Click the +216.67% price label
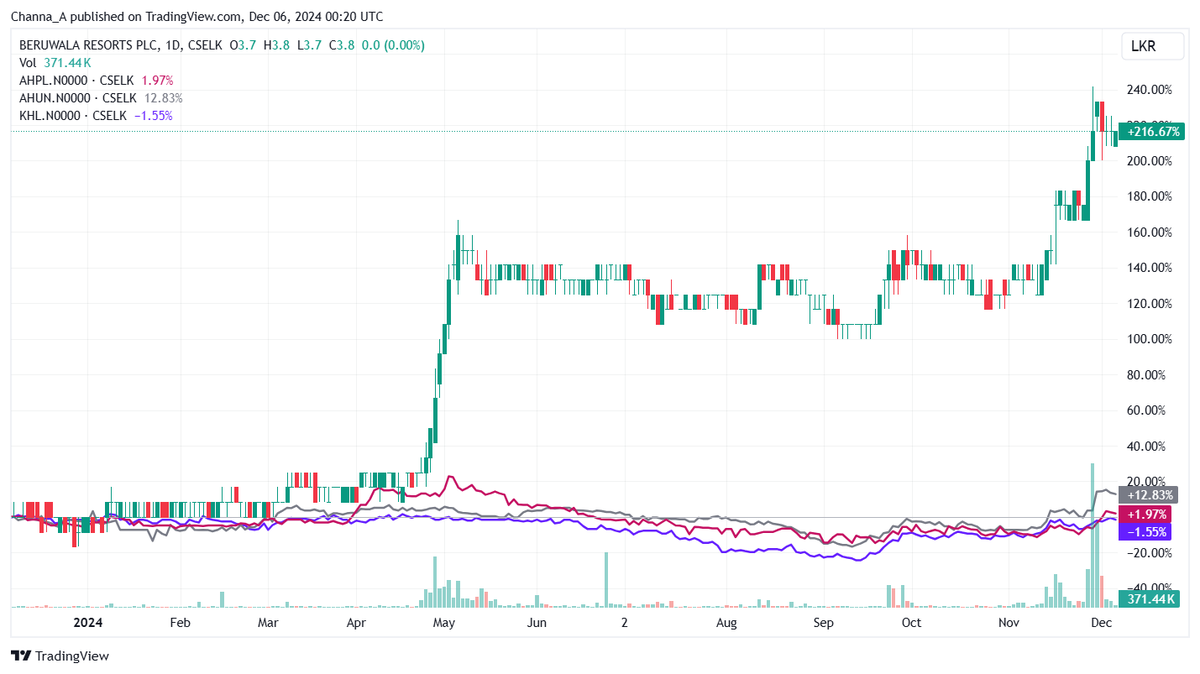 pos(1152,131)
